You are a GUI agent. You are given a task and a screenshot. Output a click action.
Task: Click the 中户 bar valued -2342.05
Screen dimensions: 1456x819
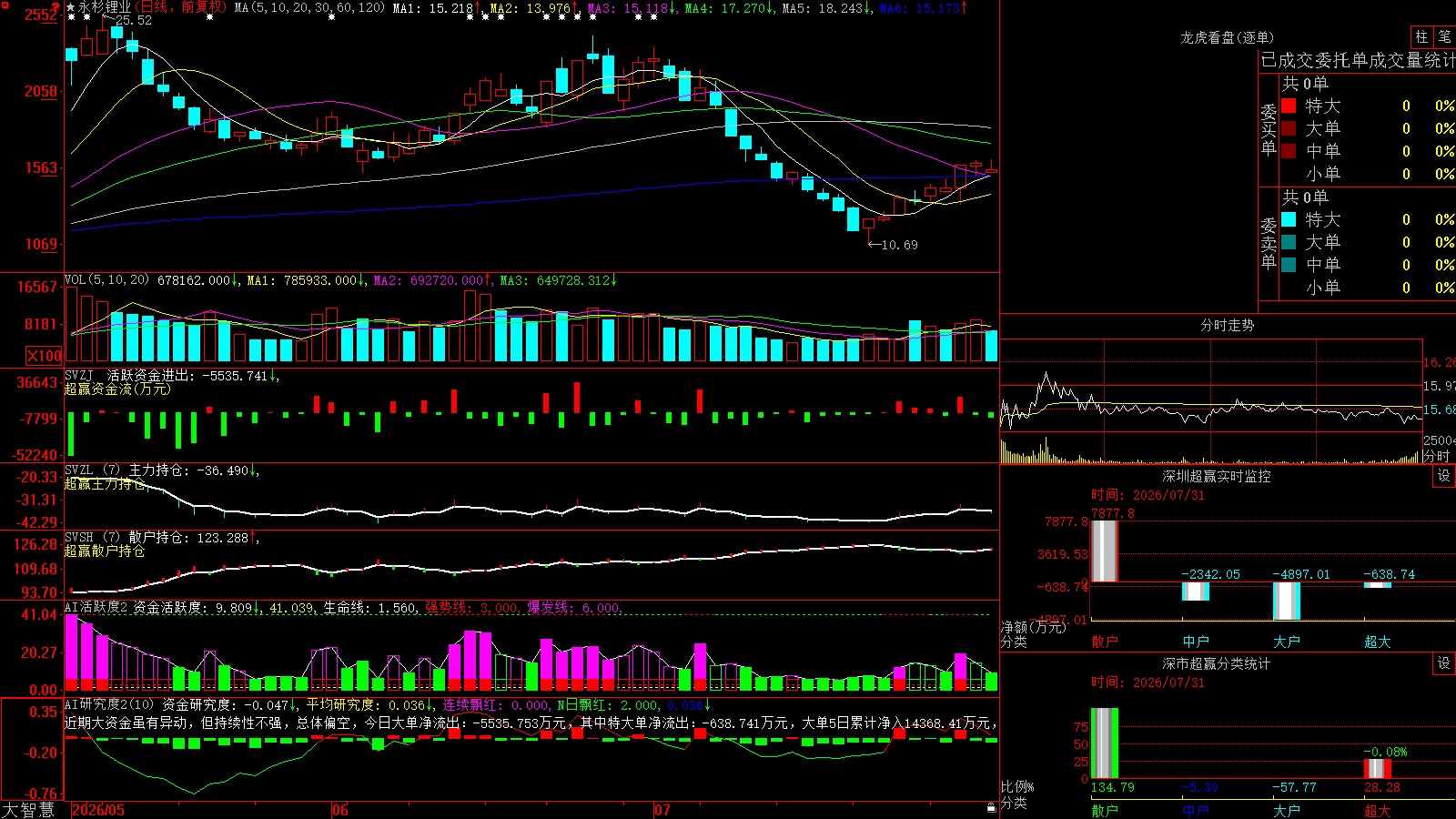pos(1196,591)
